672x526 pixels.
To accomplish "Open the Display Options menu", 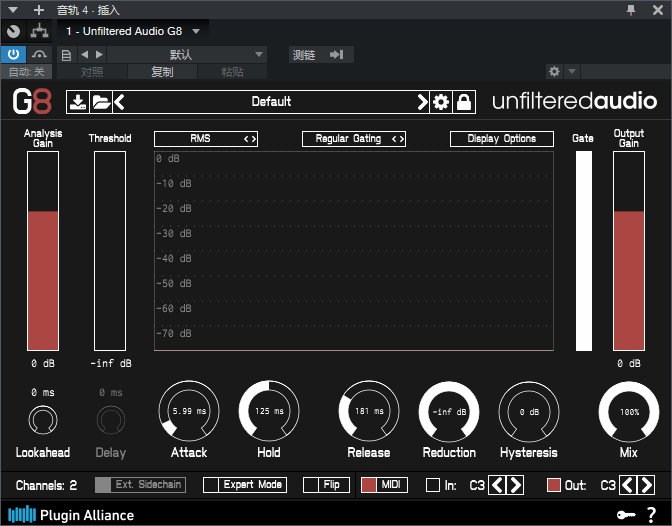I will coord(502,139).
